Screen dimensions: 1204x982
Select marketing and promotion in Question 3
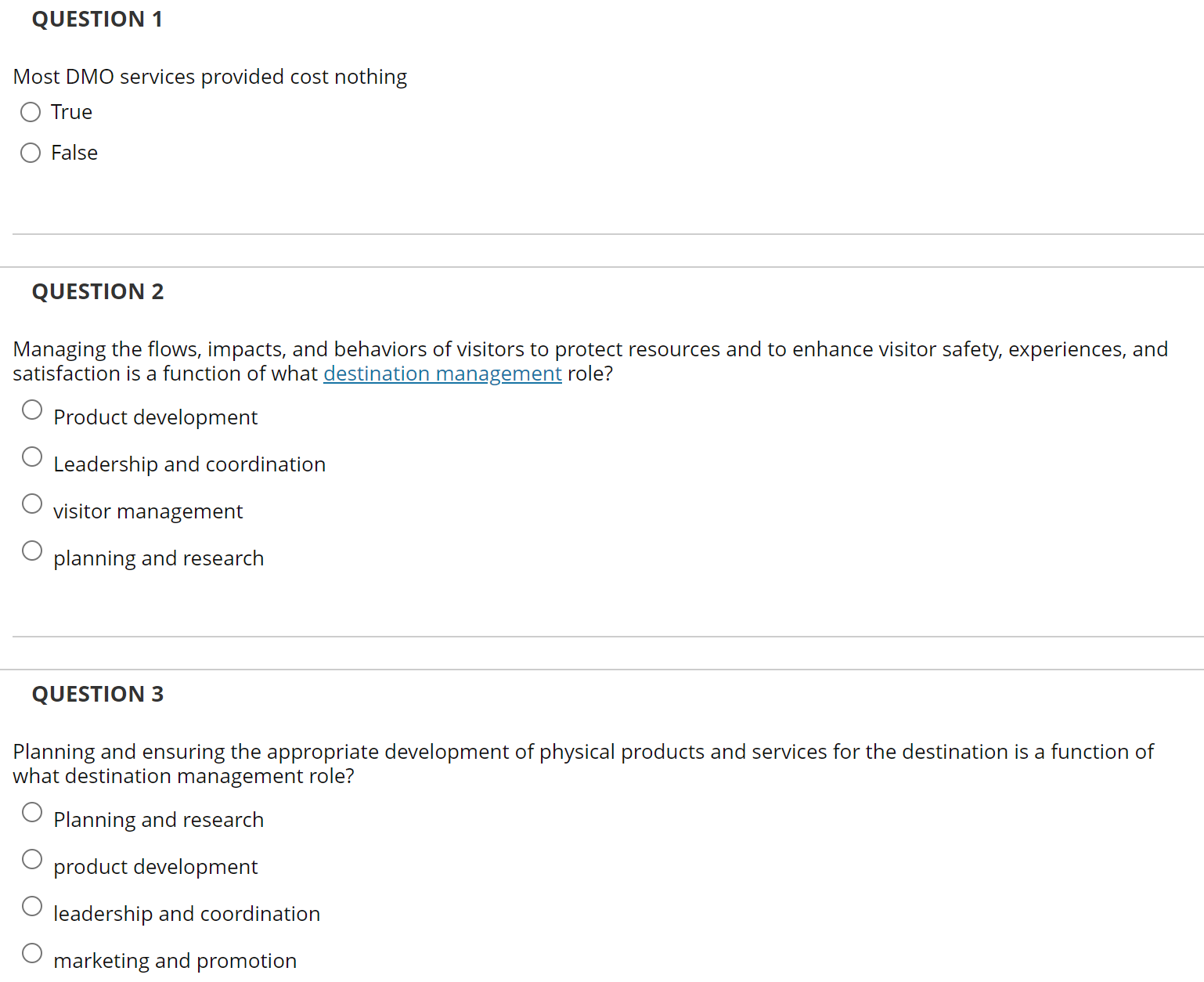32,953
